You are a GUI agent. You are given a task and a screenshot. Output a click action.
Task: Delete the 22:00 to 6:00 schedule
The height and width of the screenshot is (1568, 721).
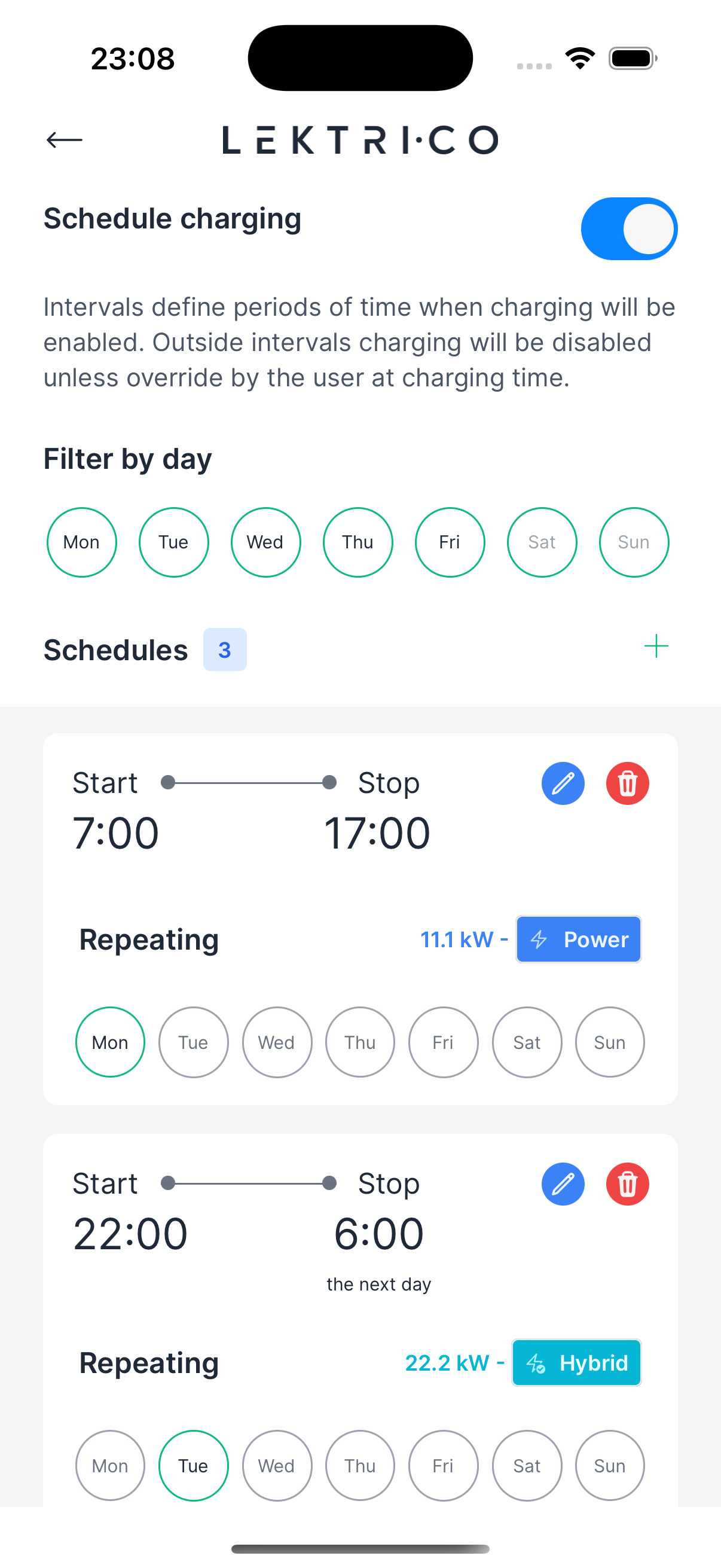coord(627,1184)
